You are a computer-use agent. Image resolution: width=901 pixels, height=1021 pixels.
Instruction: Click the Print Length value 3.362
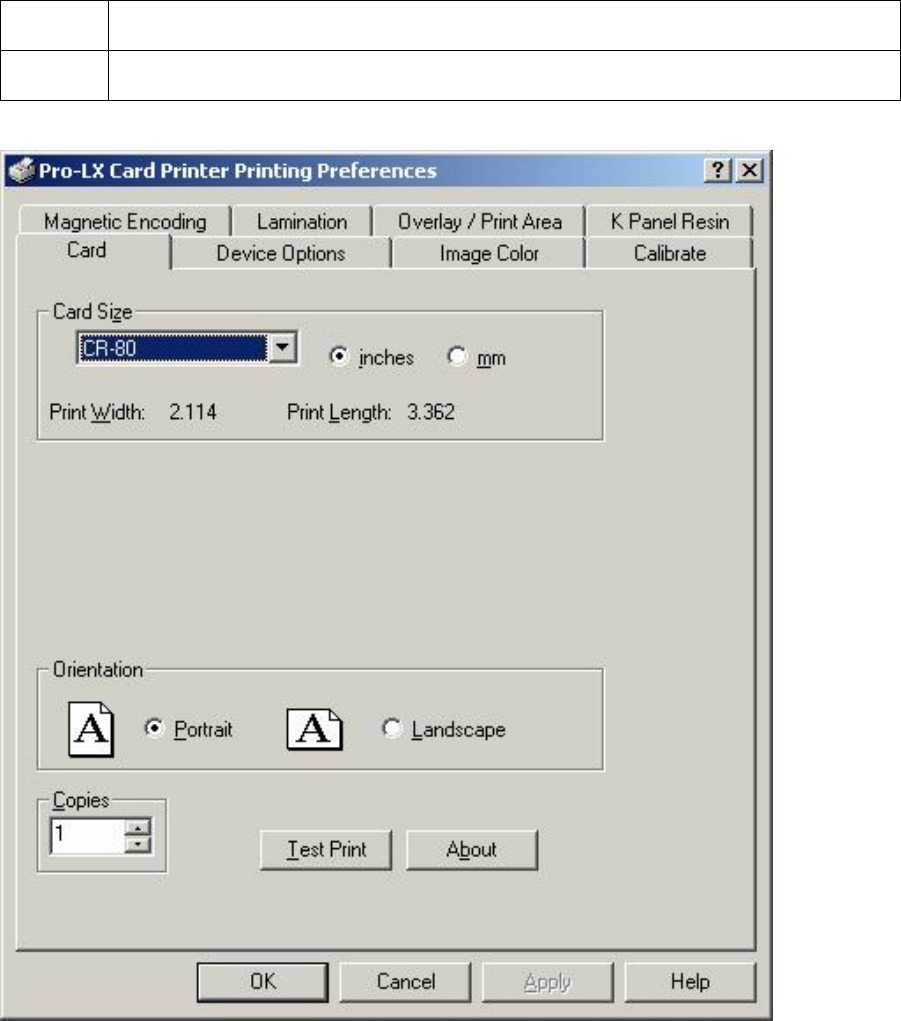(x=431, y=412)
